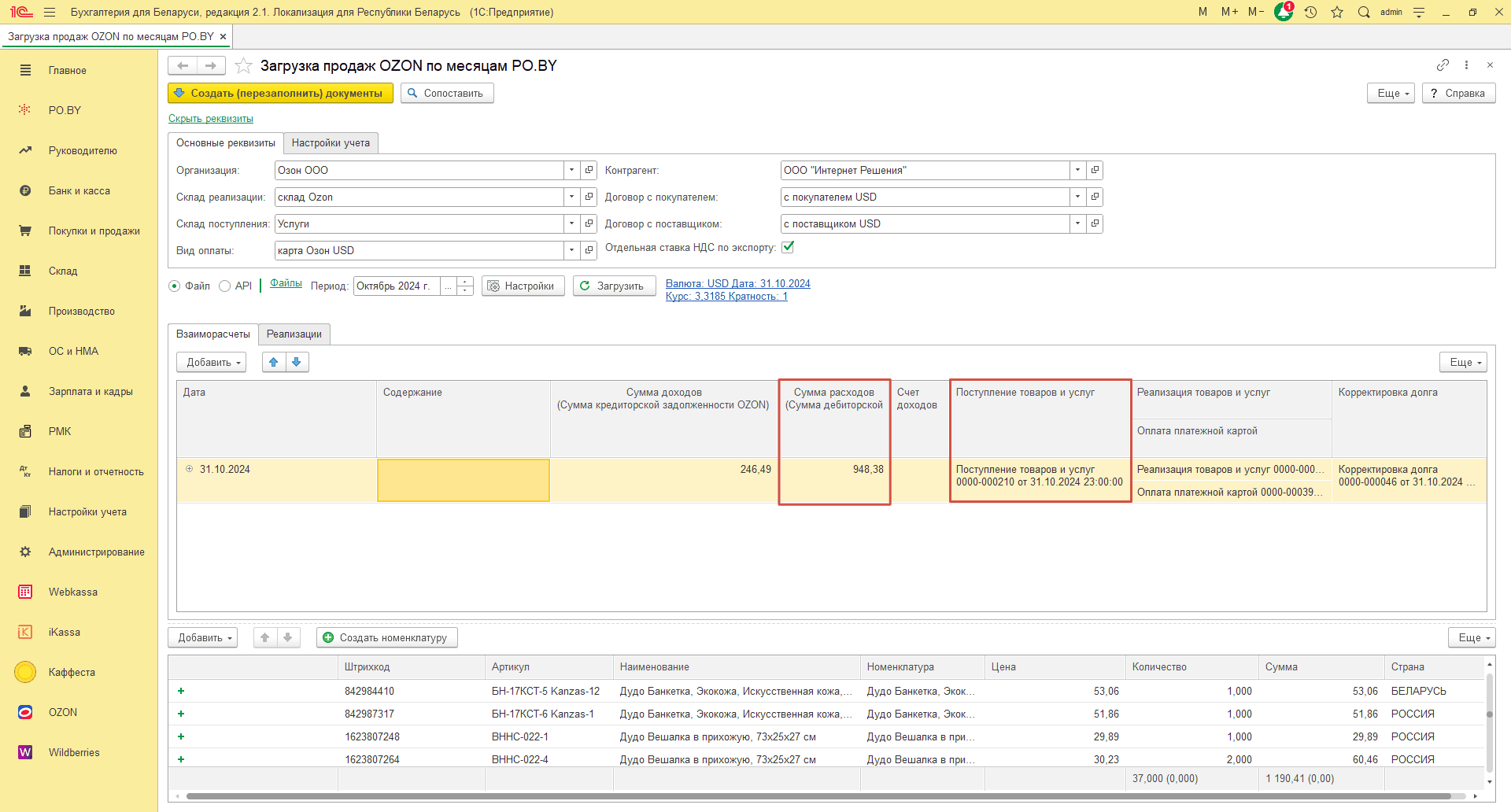Open the global search magnifier
Viewport: 1511px width, 812px height.
[1364, 12]
